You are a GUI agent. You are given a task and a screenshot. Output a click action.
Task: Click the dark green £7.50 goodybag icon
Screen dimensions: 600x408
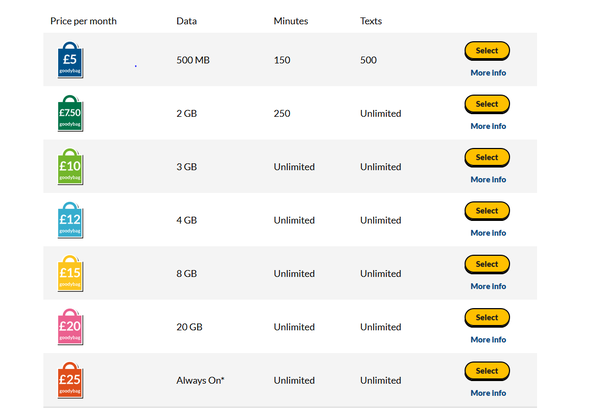70,113
